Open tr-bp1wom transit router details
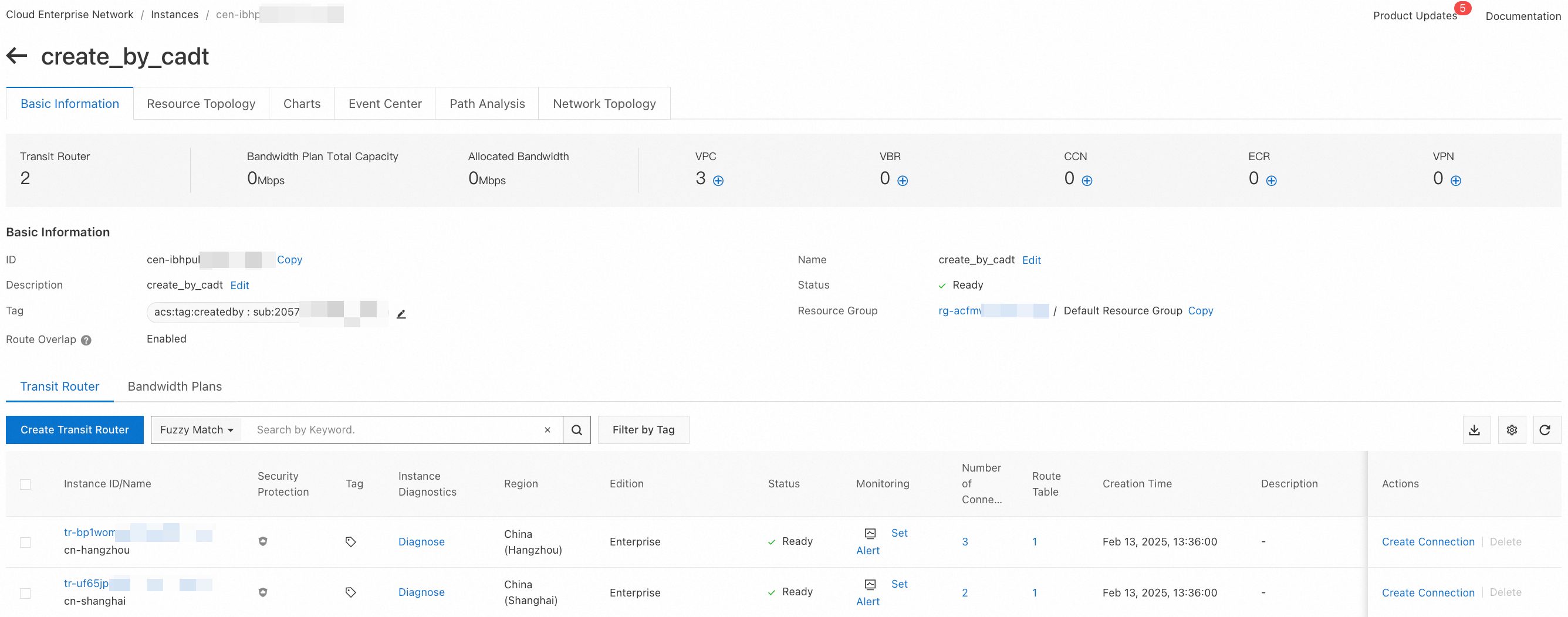1568x617 pixels. pyautogui.click(x=138, y=533)
